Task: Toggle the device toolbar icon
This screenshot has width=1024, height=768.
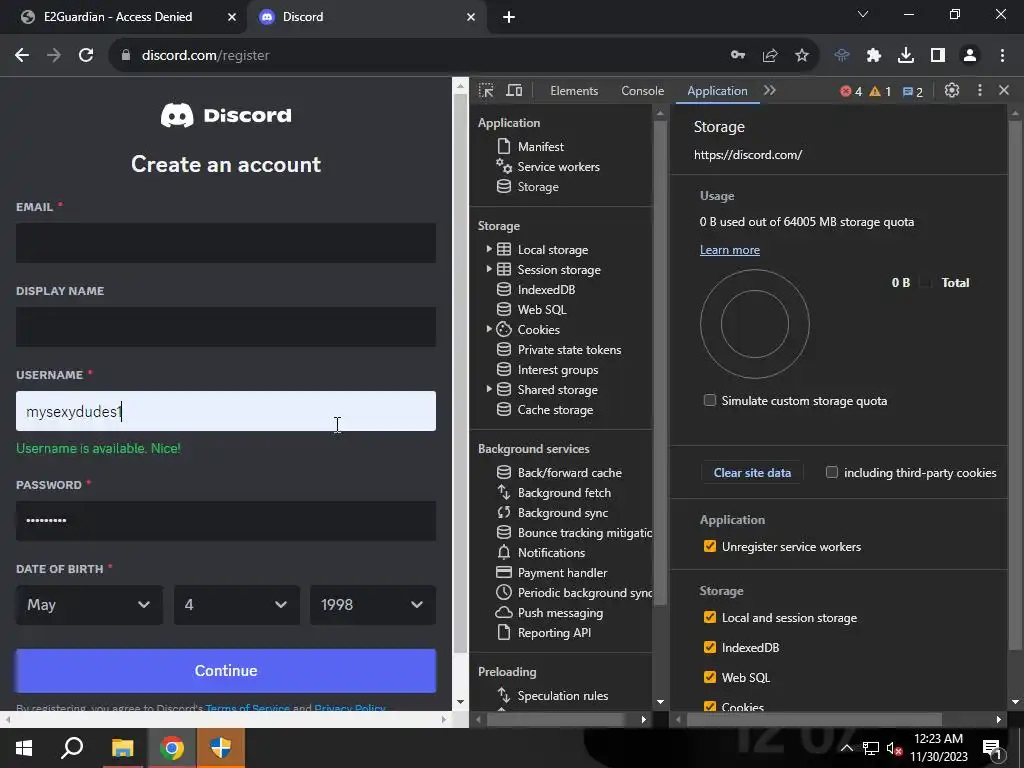Action: (515, 91)
